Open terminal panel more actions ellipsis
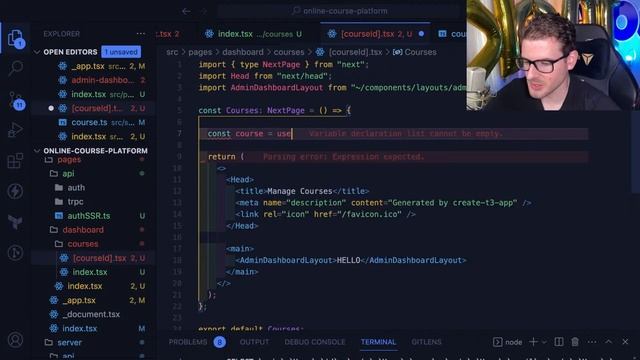640x360 pixels. pyautogui.click(x=592, y=342)
